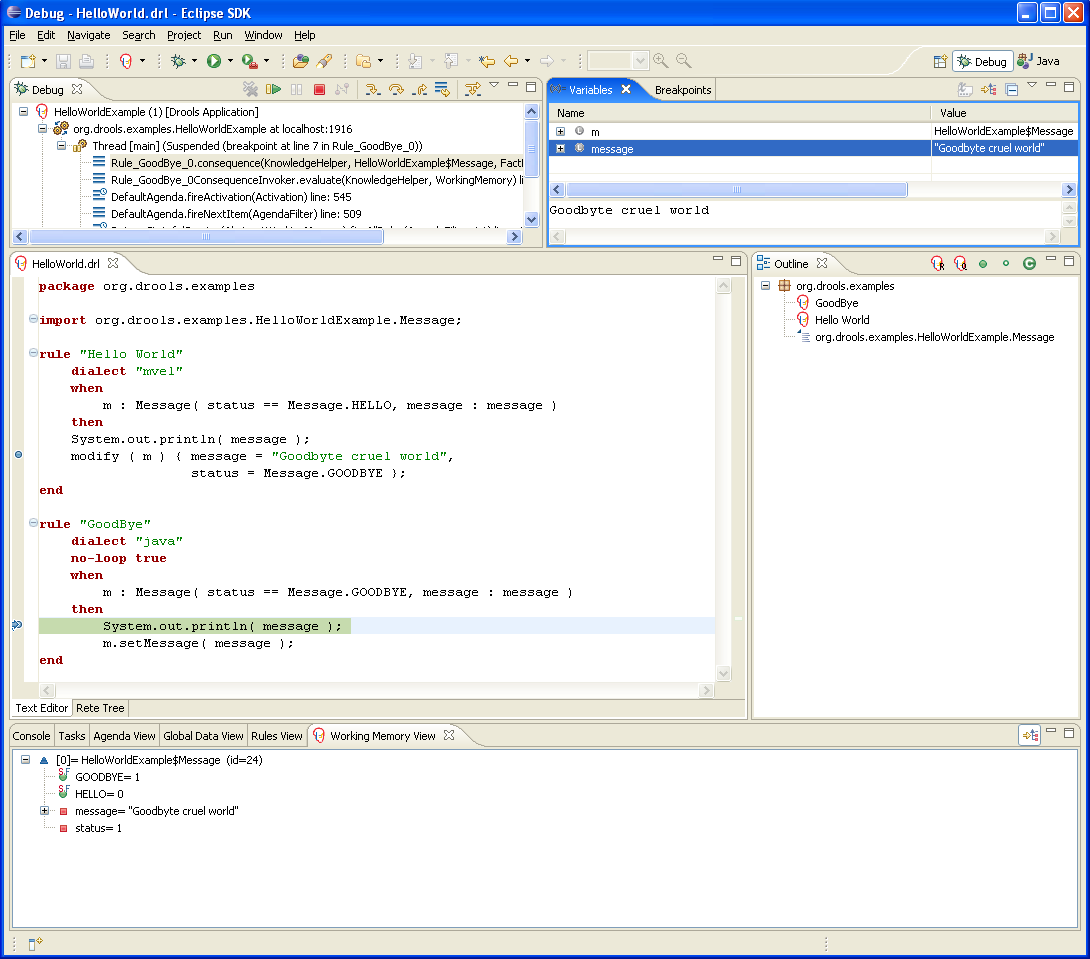Terminate the debug session with red stop
Screen dimensions: 1090x959
(x=319, y=90)
